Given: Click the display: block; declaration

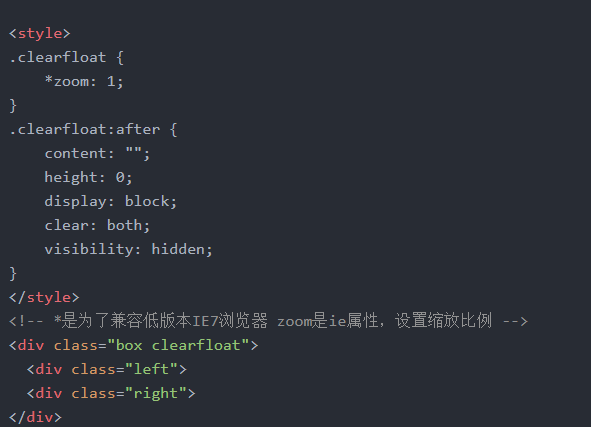Looking at the screenshot, I should [110, 202].
